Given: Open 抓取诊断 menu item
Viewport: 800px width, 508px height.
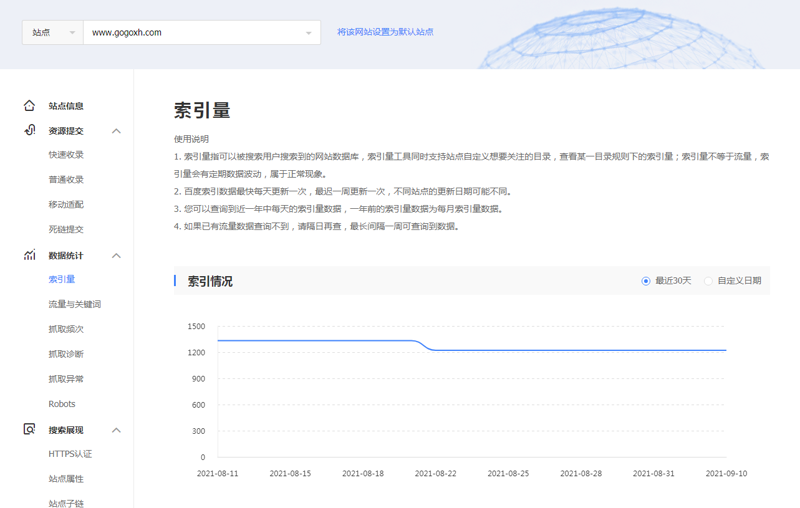Looking at the screenshot, I should pyautogui.click(x=66, y=354).
